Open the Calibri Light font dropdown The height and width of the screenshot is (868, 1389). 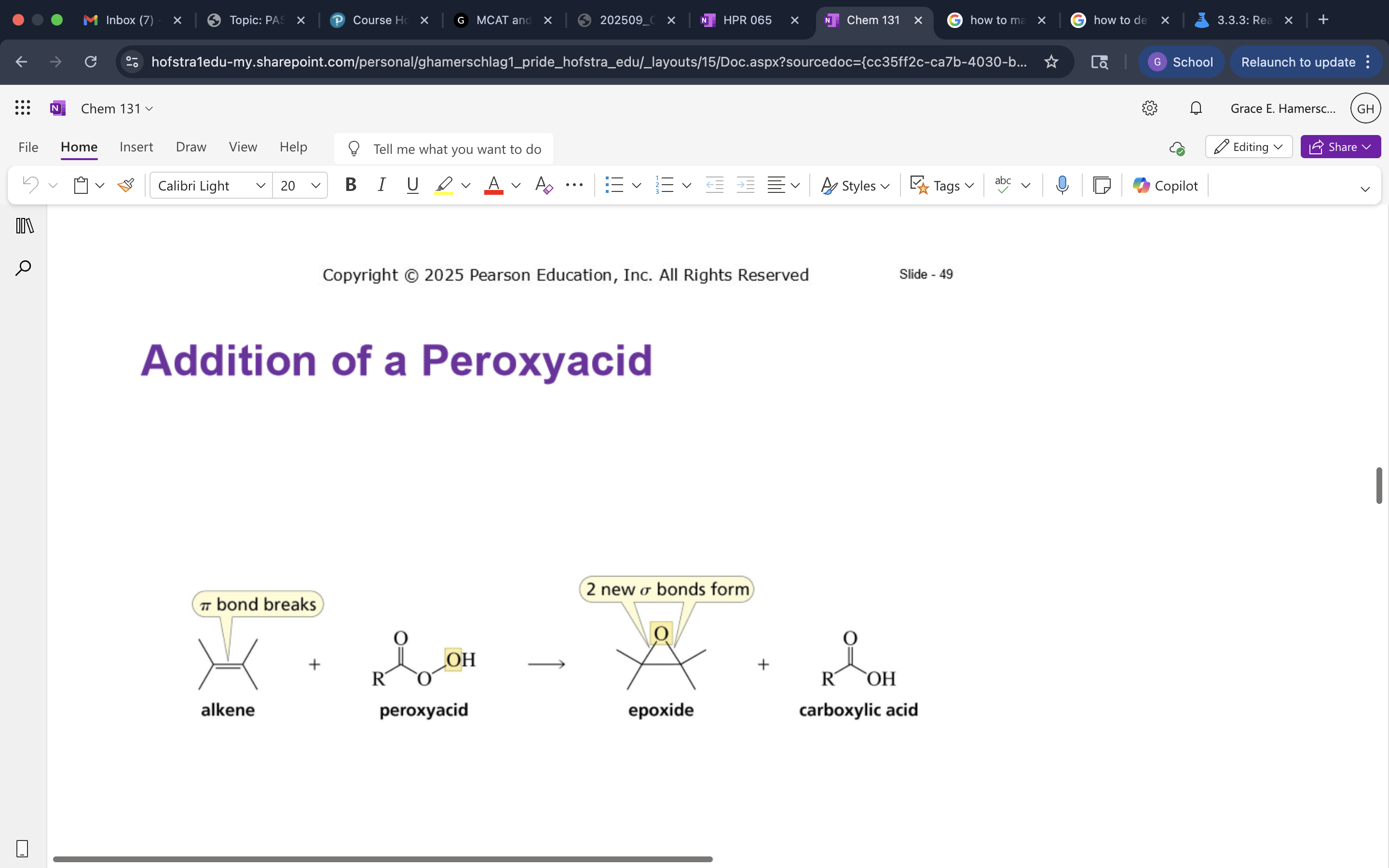pos(211,185)
